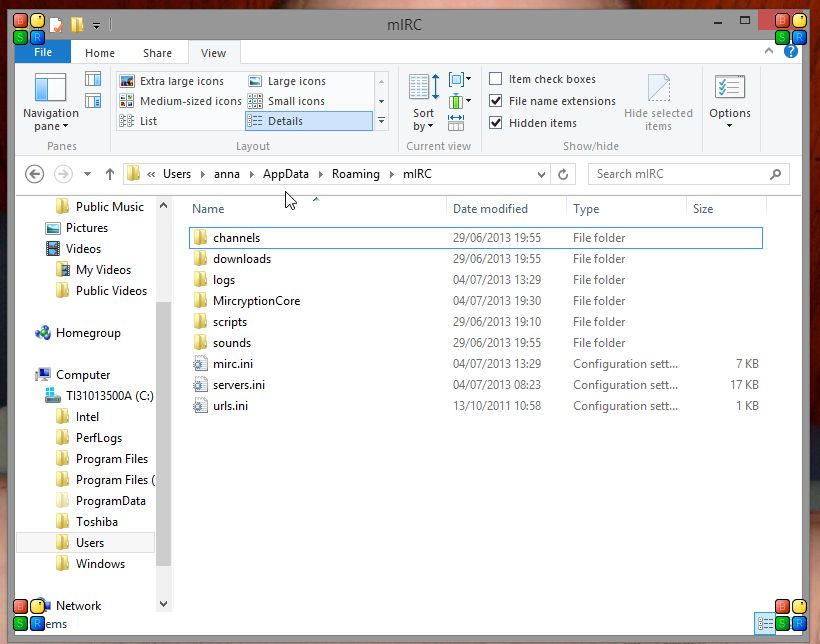The height and width of the screenshot is (644, 820).
Task: Refresh the mIRC folder view
Action: [563, 174]
